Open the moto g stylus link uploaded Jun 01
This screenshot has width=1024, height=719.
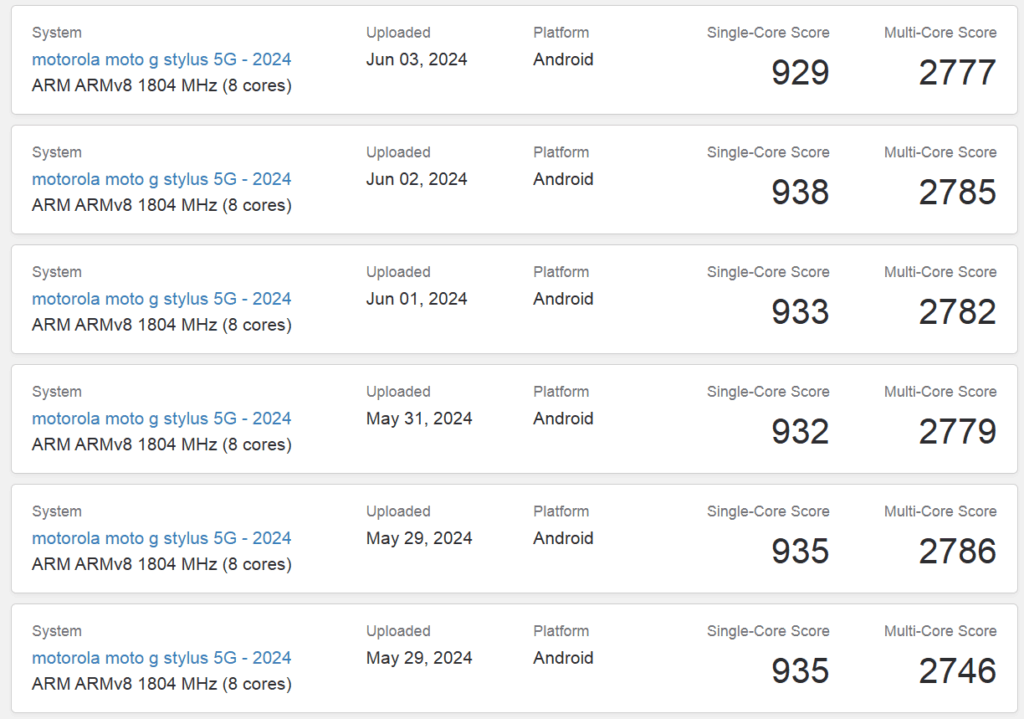(161, 298)
